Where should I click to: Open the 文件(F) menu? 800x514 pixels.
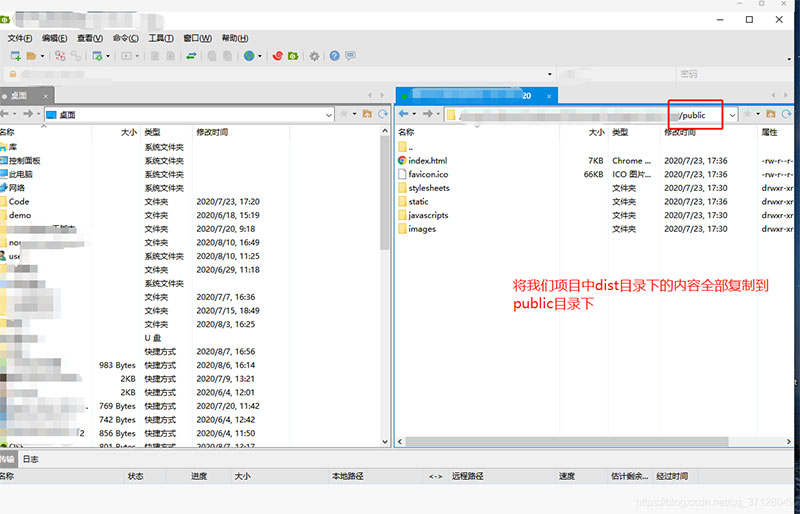[20, 38]
